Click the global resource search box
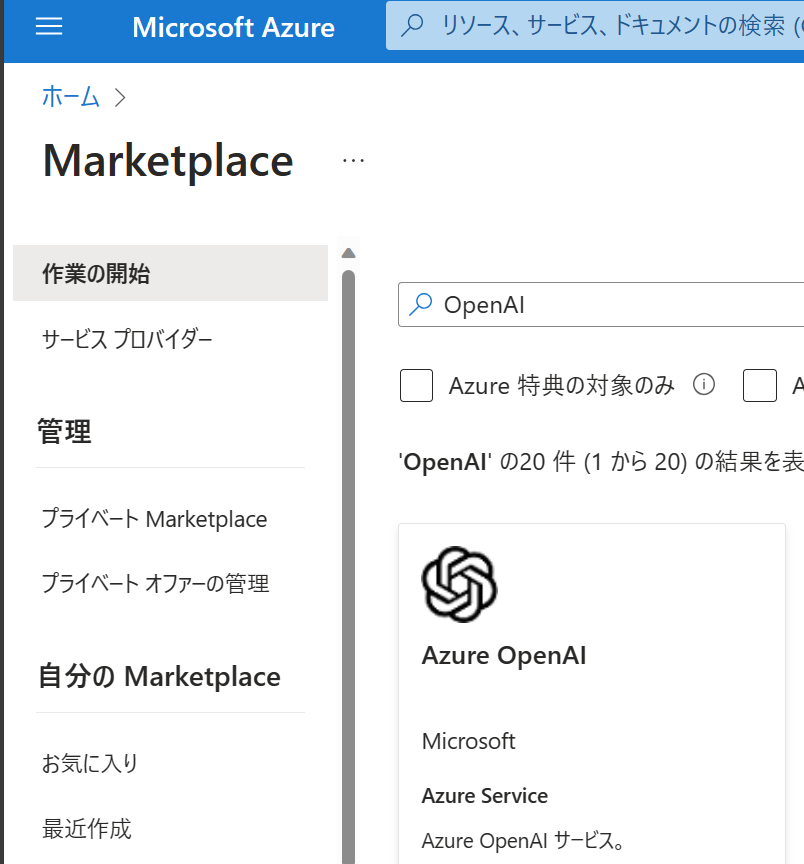The height and width of the screenshot is (864, 804). coord(595,25)
